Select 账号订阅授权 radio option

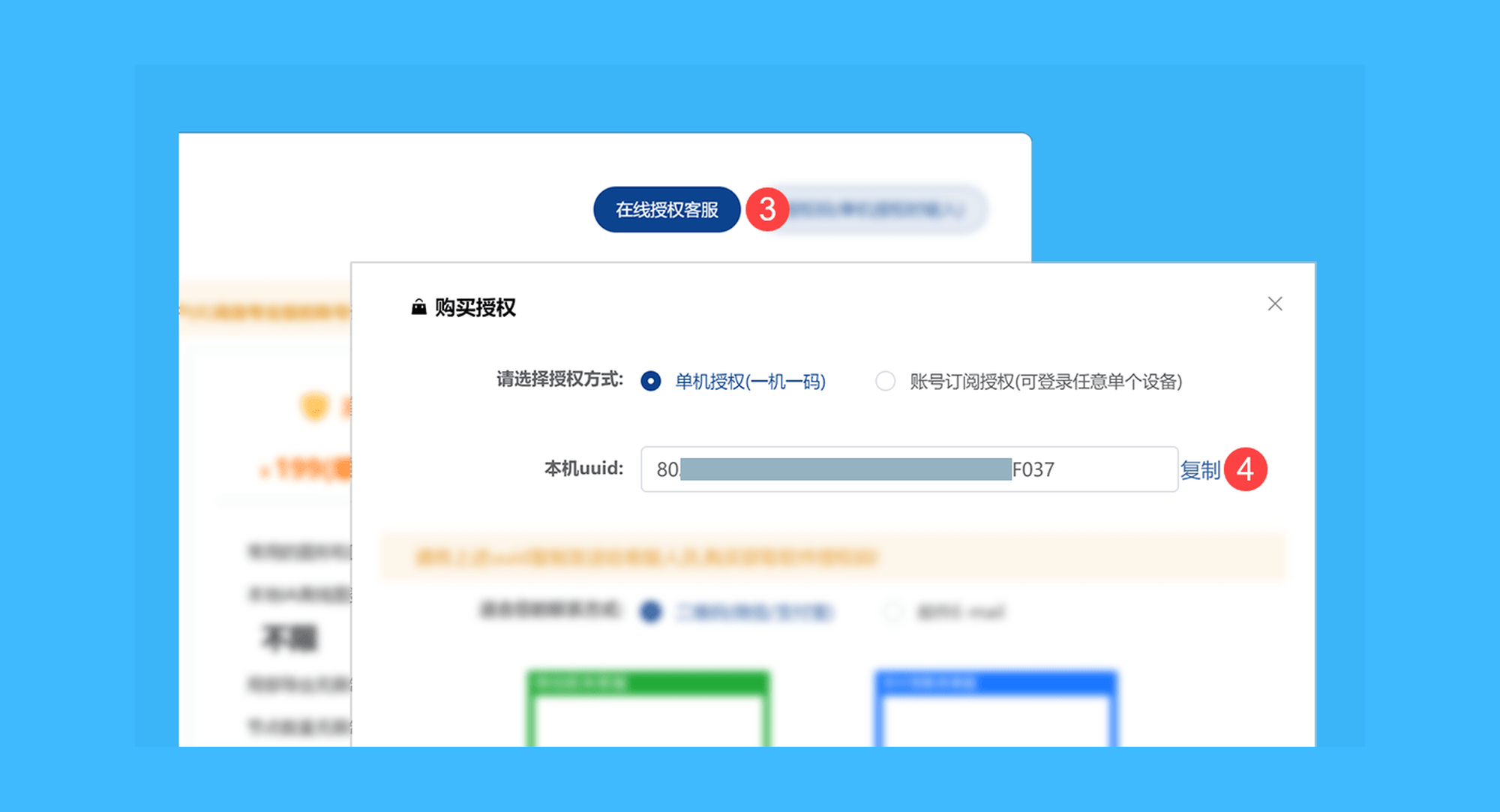coord(886,381)
